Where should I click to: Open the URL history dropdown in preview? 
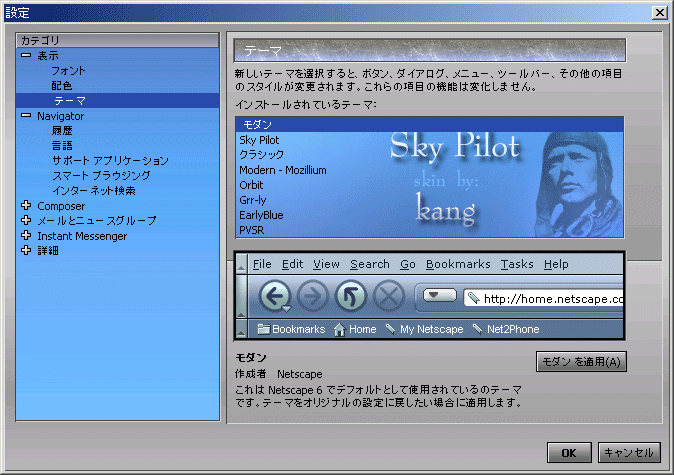point(439,295)
